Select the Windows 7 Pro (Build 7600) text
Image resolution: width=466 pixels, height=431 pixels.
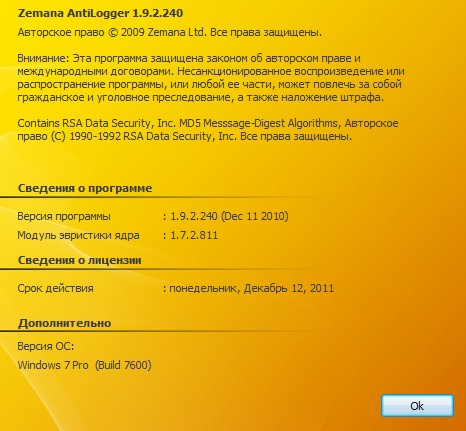pyautogui.click(x=84, y=365)
